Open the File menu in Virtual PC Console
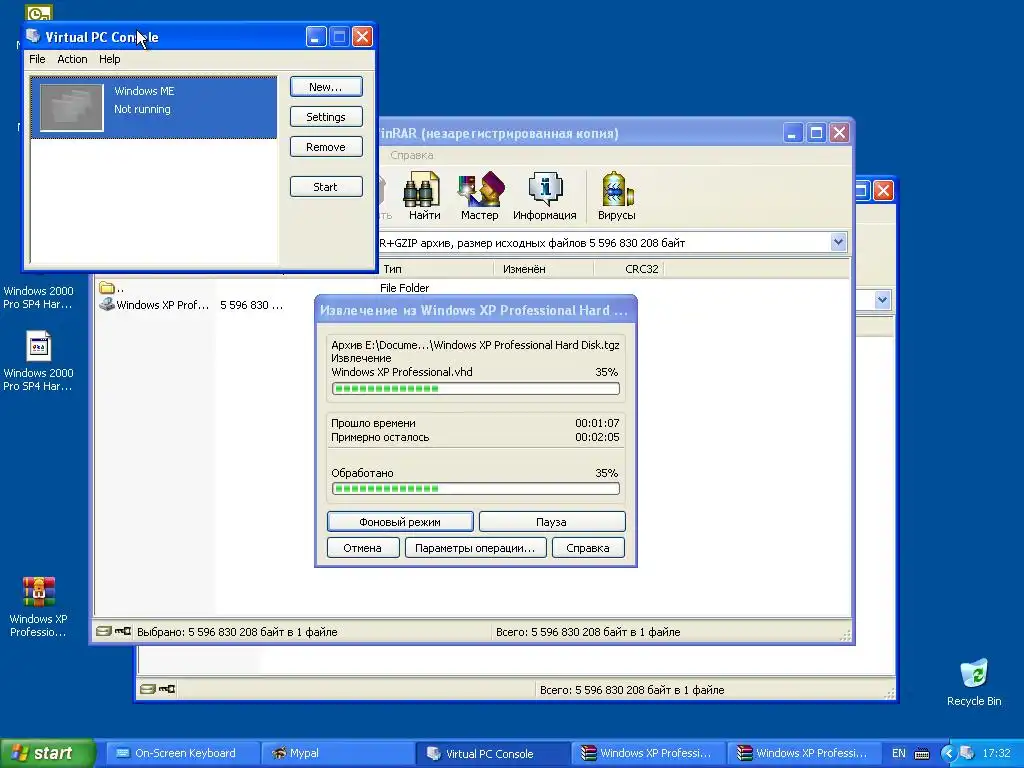 (x=37, y=59)
